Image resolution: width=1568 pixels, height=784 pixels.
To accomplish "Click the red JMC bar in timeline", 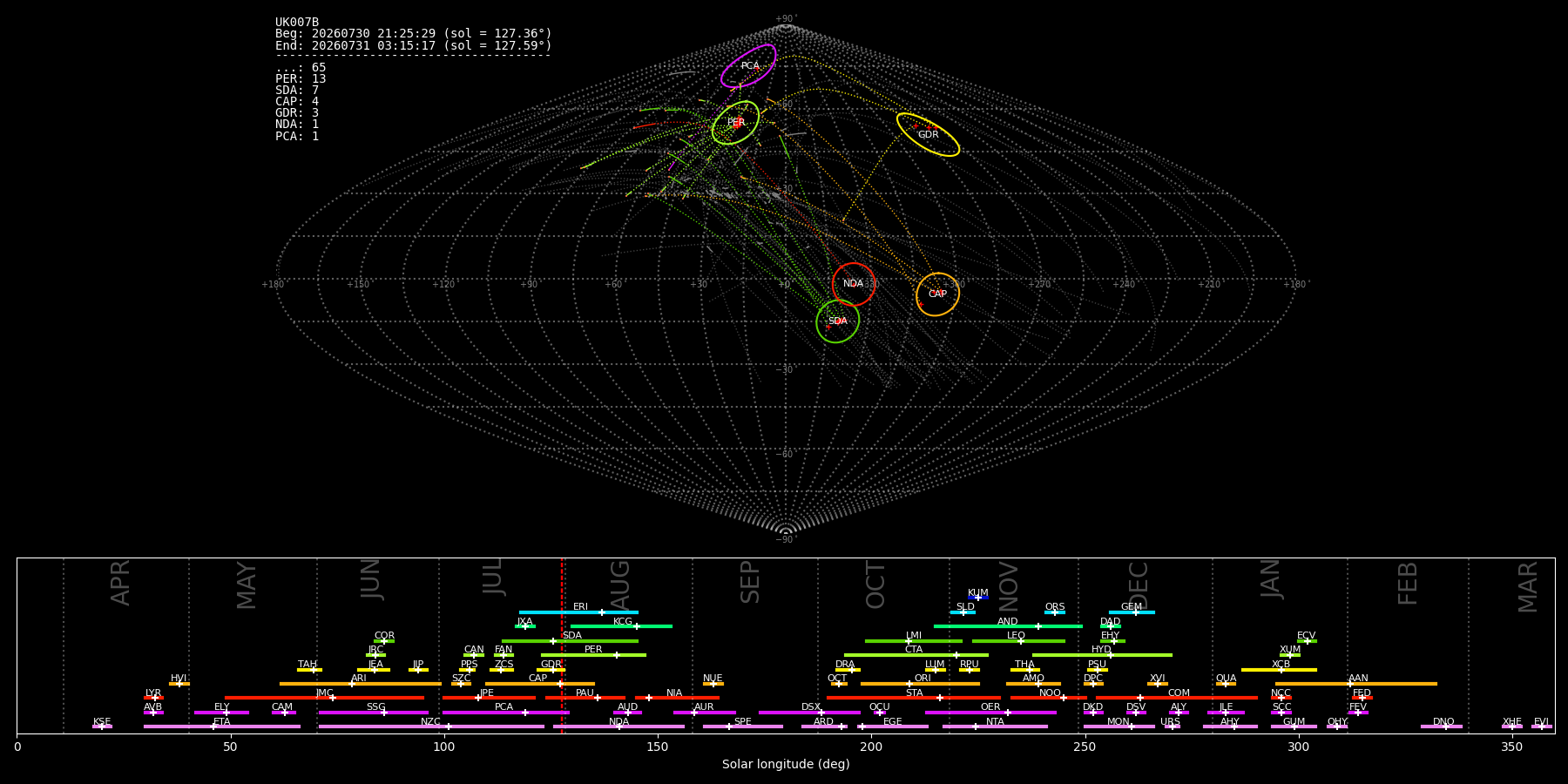I will 324,698.
